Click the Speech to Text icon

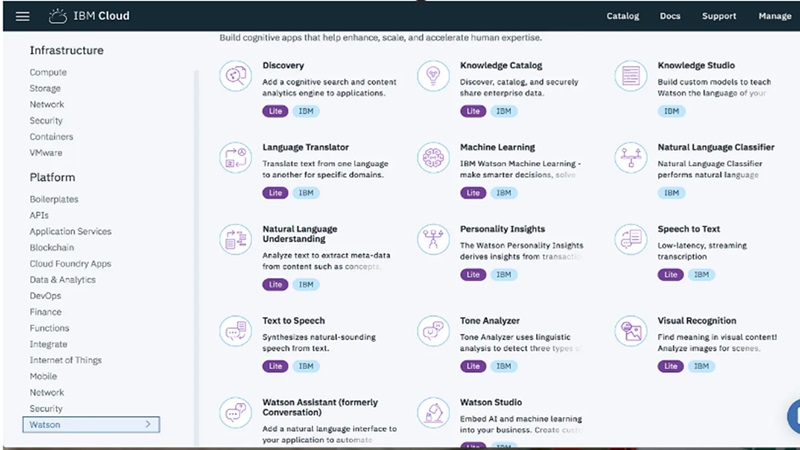coord(631,240)
